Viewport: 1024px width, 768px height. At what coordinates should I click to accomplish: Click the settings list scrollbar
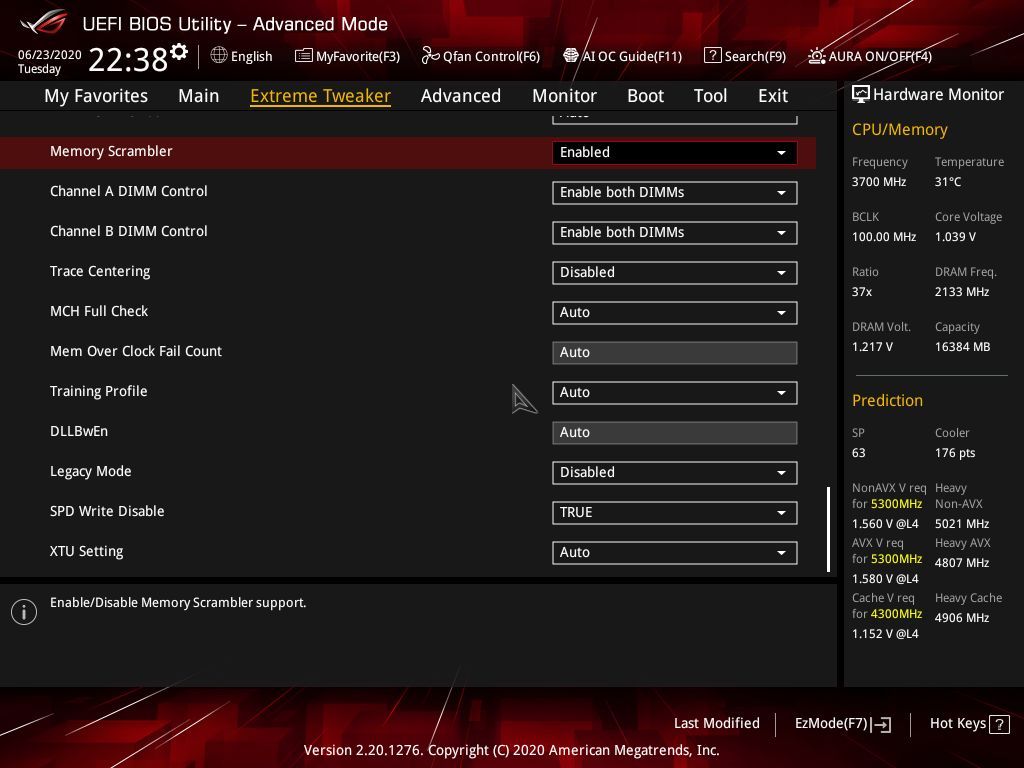pos(828,529)
